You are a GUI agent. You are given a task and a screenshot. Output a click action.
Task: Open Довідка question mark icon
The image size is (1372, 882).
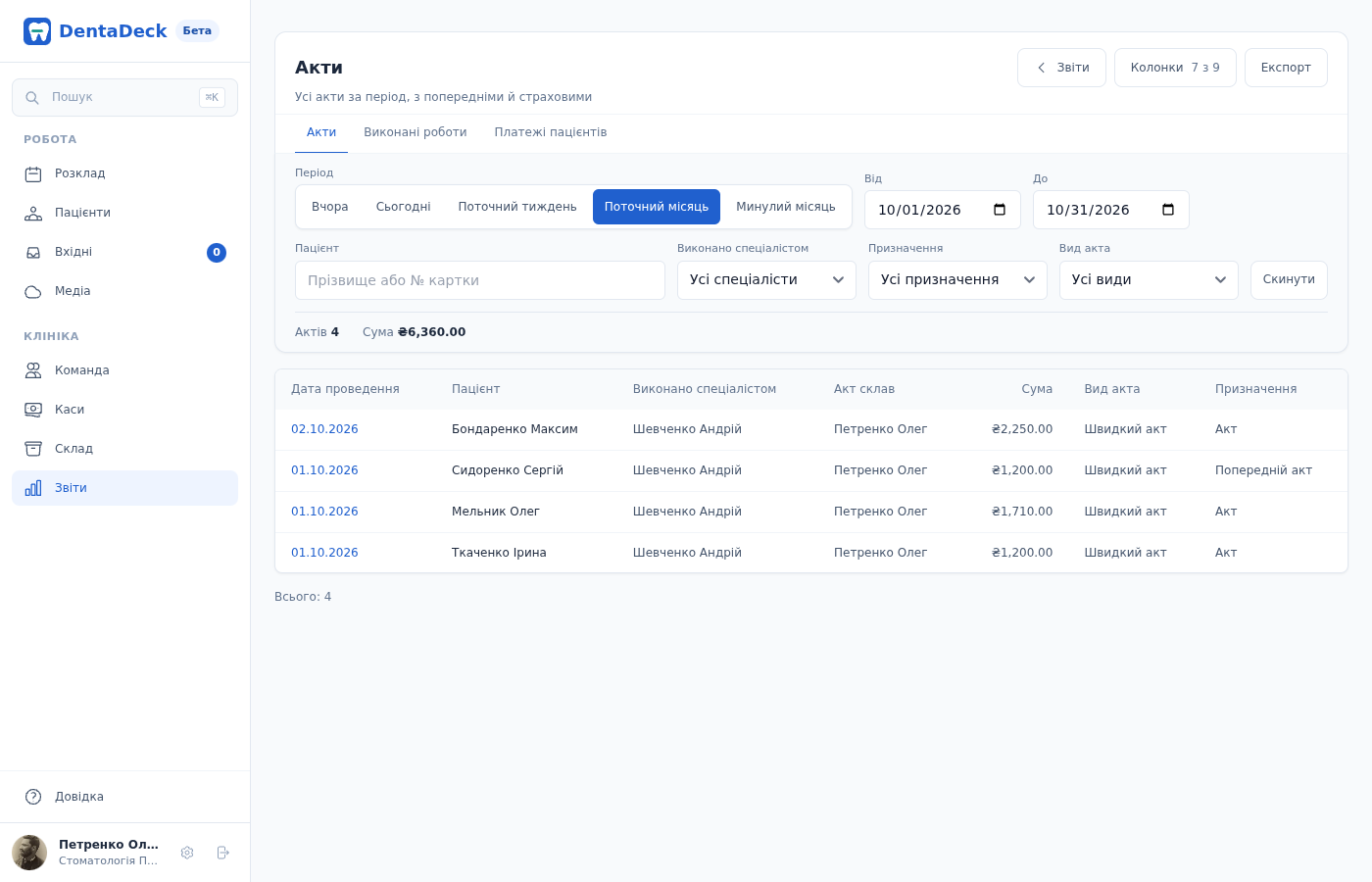(x=33, y=797)
